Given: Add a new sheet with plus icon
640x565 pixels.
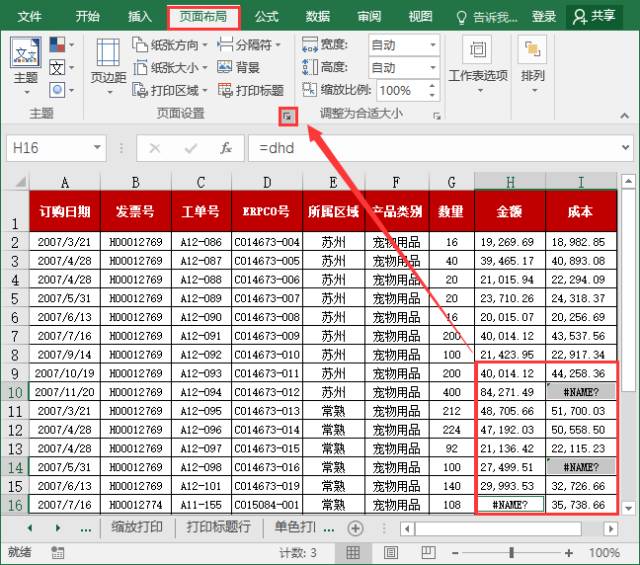Looking at the screenshot, I should coord(355,527).
